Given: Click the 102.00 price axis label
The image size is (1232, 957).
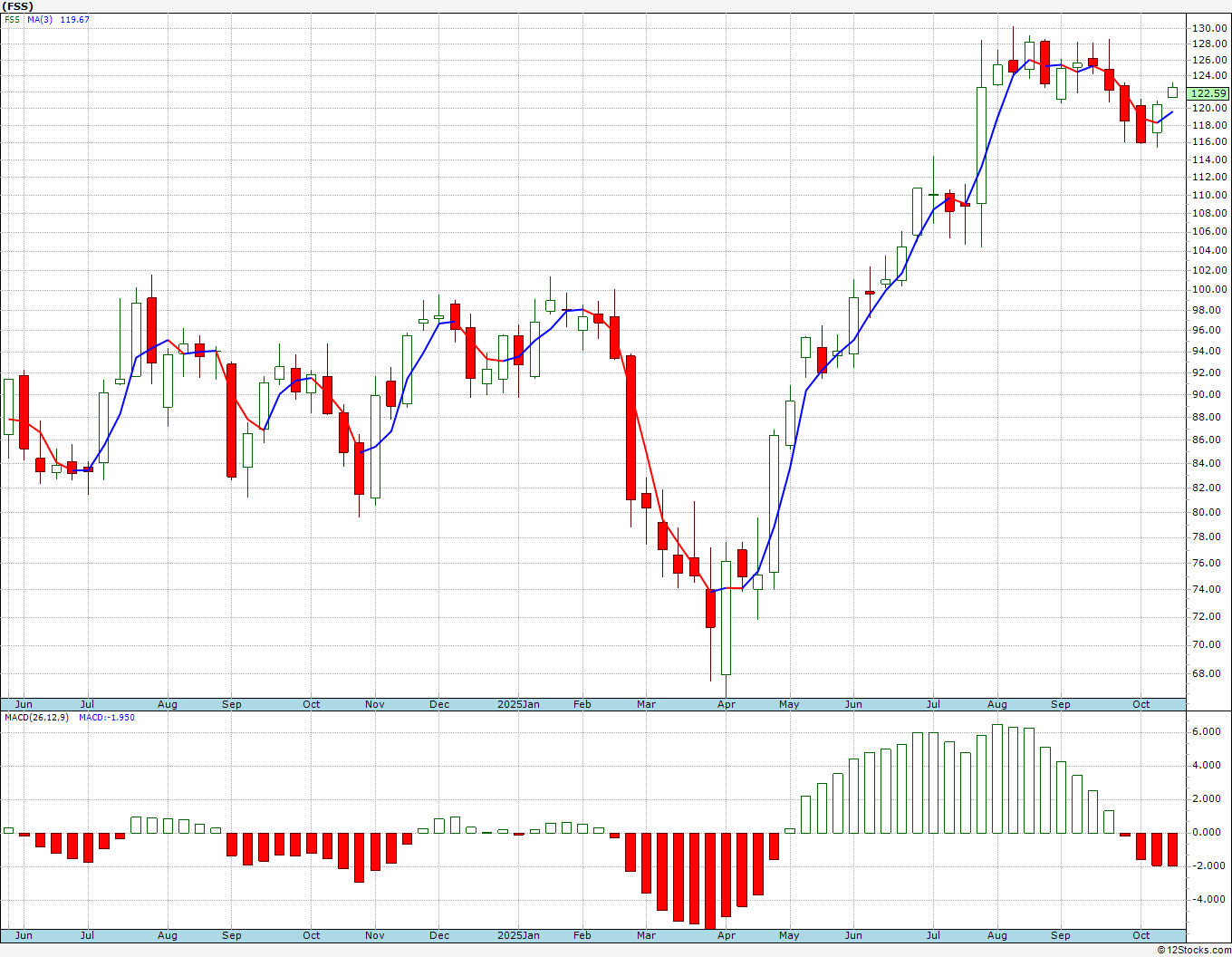Looking at the screenshot, I should click(x=1209, y=270).
